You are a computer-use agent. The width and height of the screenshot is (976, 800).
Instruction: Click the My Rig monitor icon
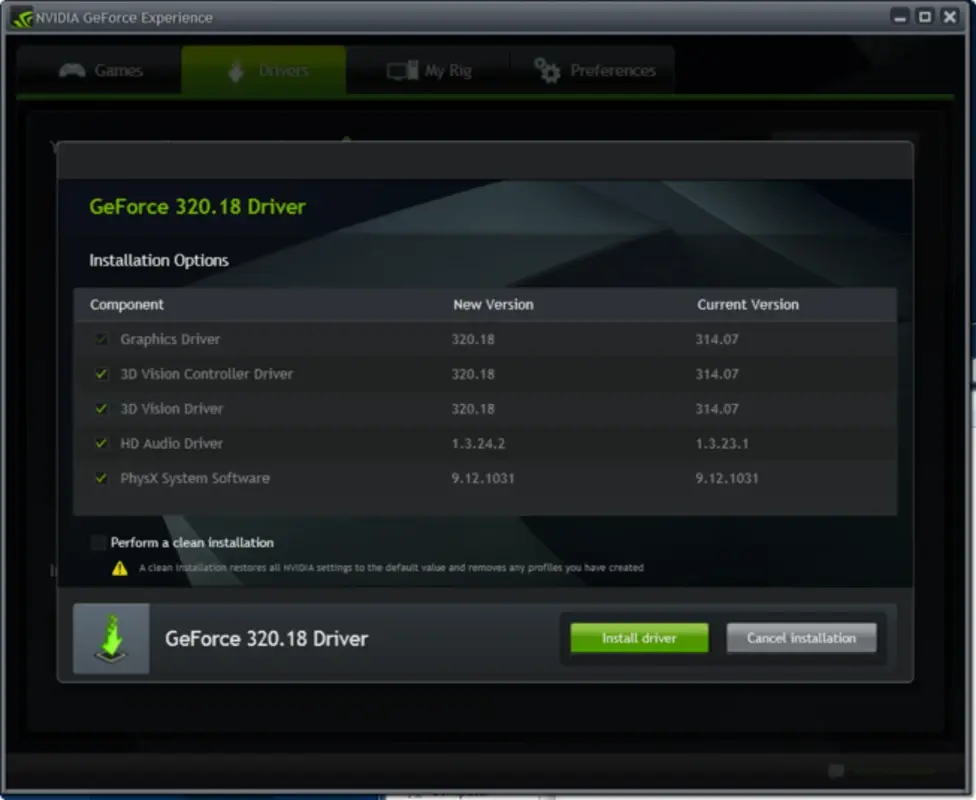click(x=404, y=70)
